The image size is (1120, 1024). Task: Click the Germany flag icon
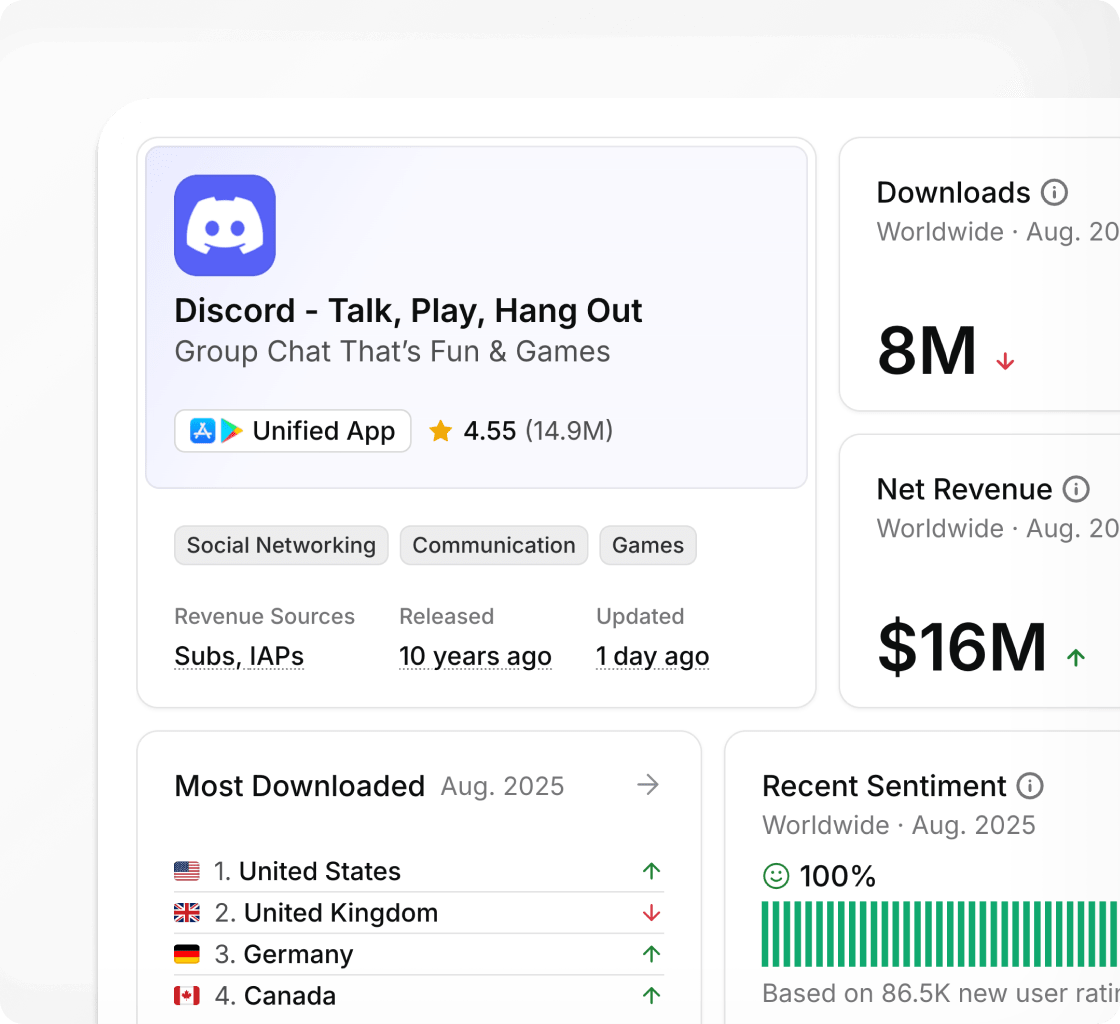tap(187, 953)
